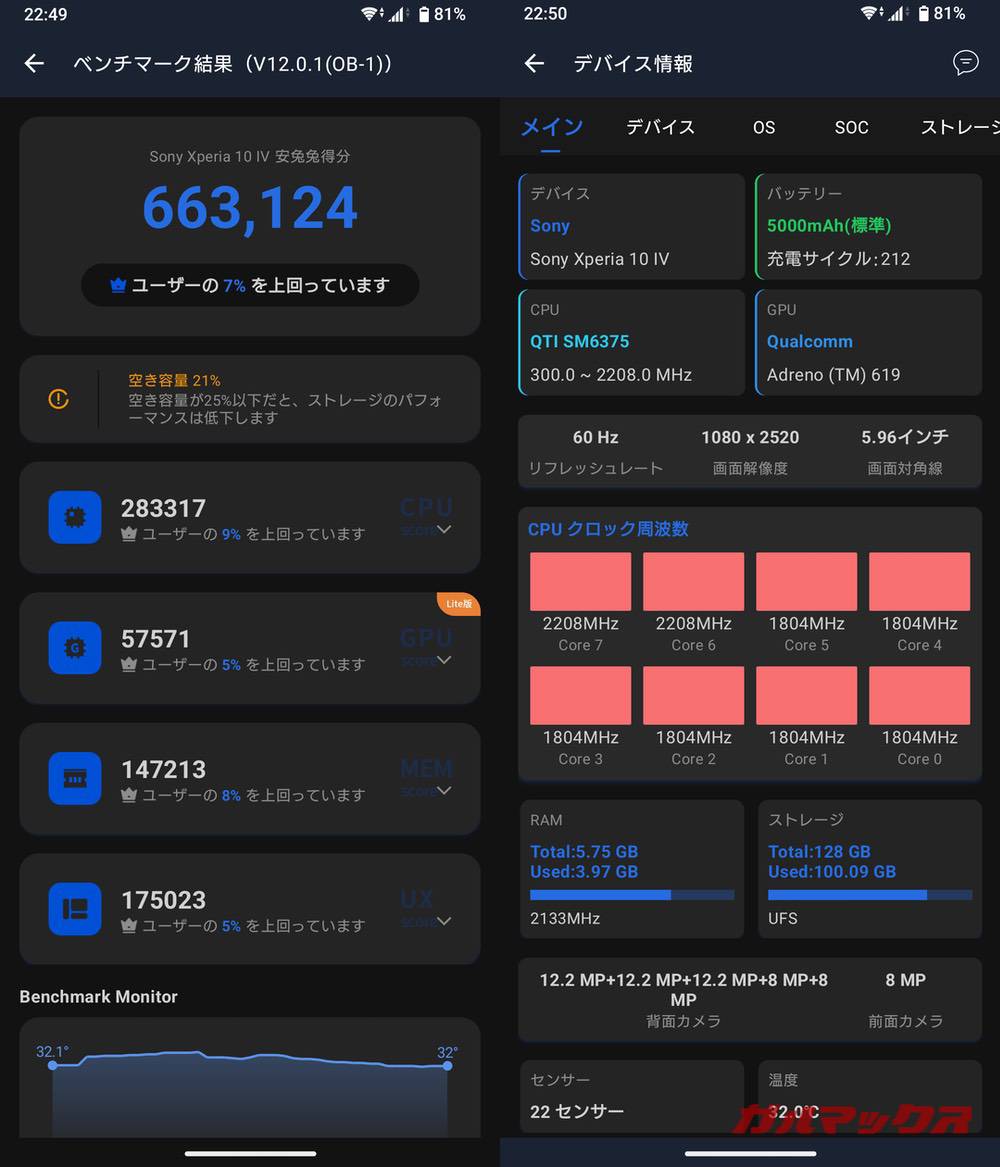Open the バッテリー 5000mAh card

pyautogui.click(x=868, y=226)
